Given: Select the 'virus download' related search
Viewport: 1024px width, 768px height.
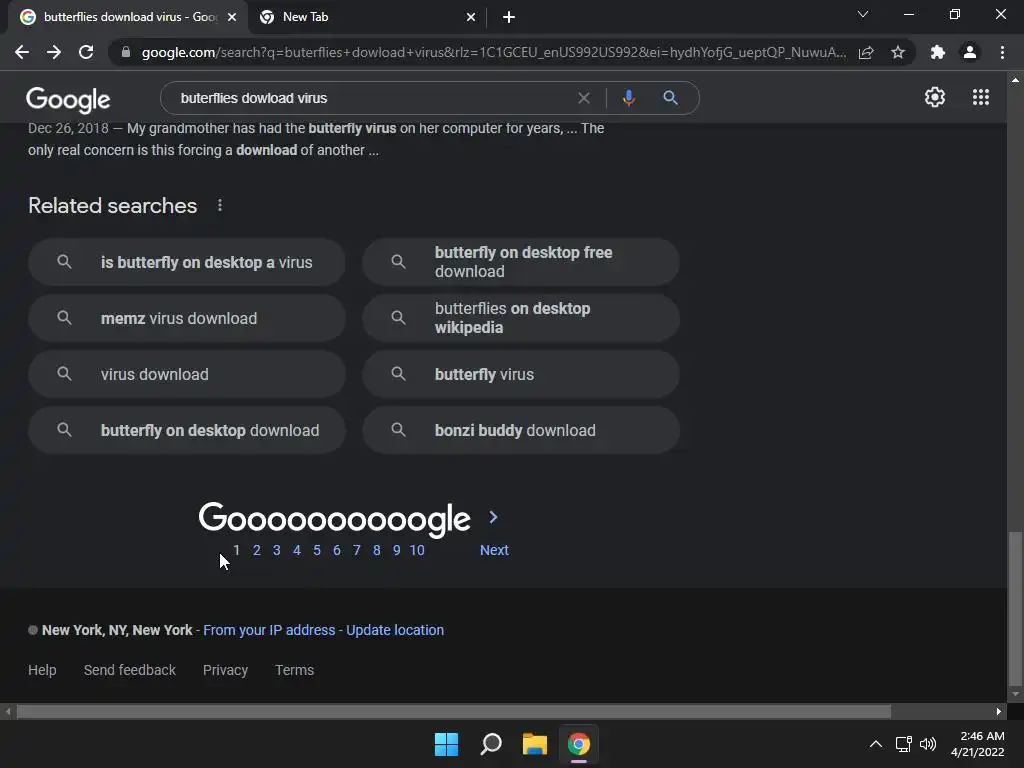Looking at the screenshot, I should tap(187, 374).
